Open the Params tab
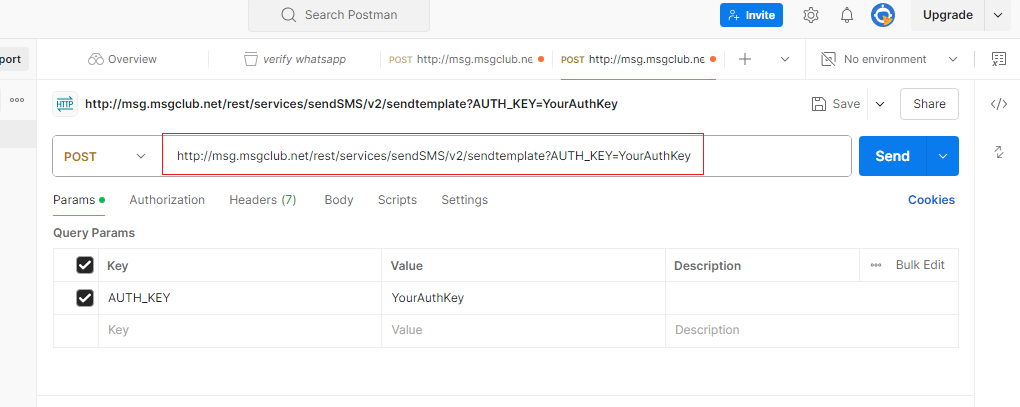1020x407 pixels. tap(79, 200)
